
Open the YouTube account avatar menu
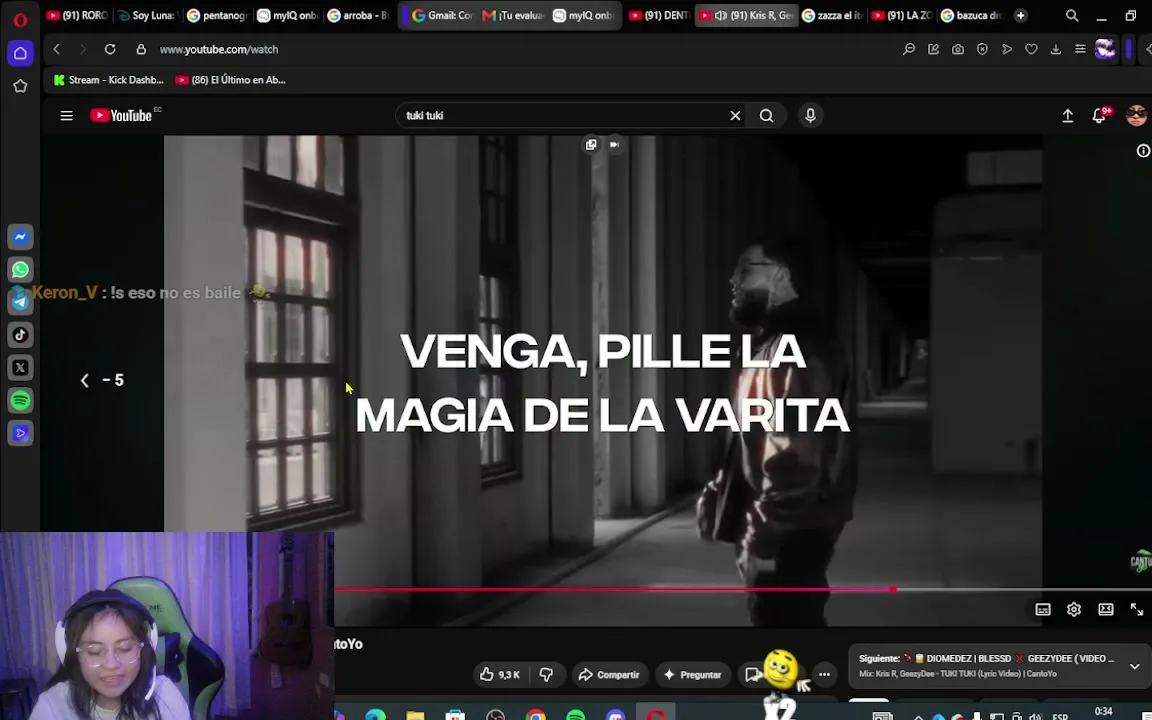1136,115
